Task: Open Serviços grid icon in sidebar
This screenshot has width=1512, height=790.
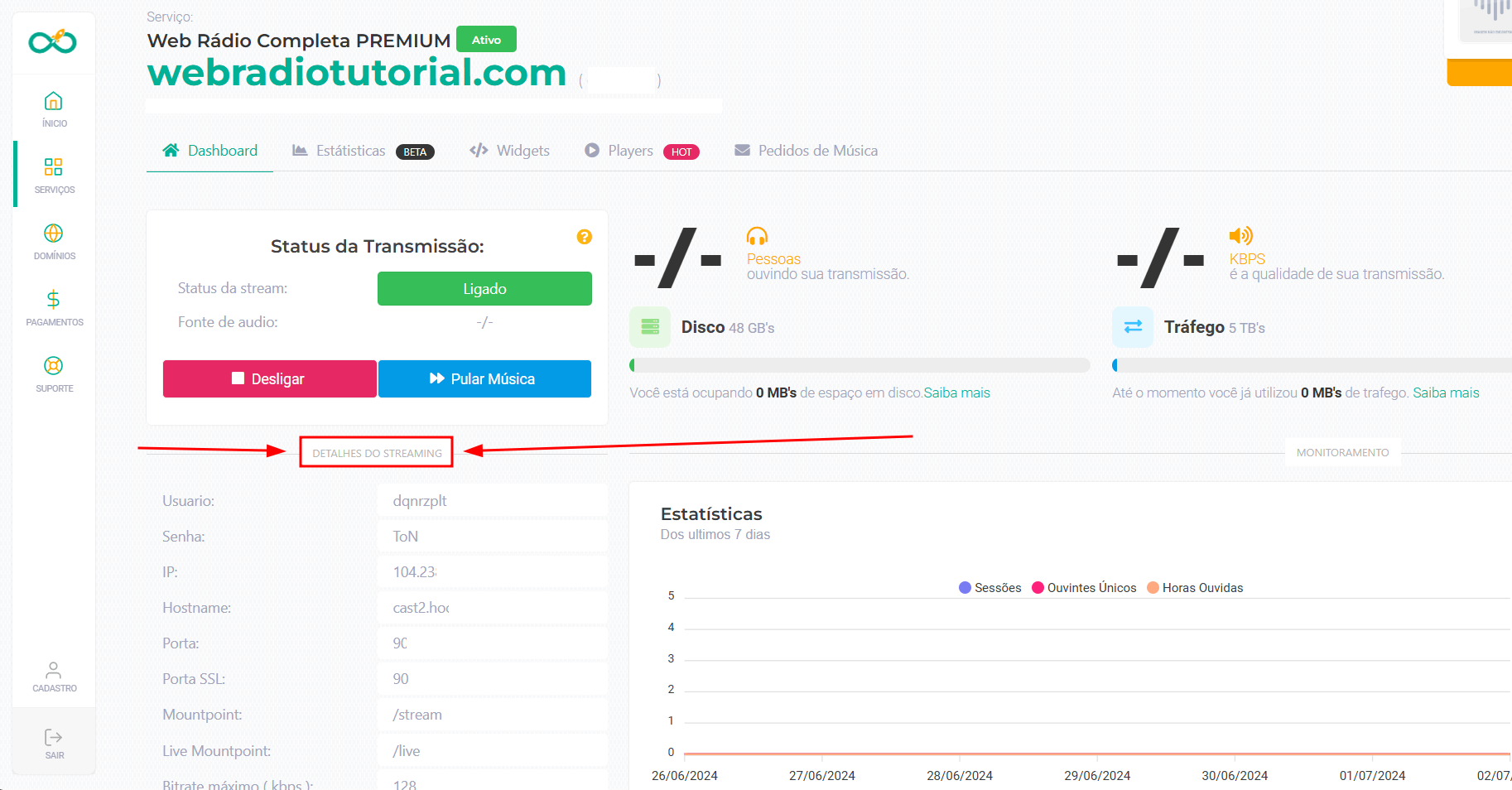Action: pos(54,167)
